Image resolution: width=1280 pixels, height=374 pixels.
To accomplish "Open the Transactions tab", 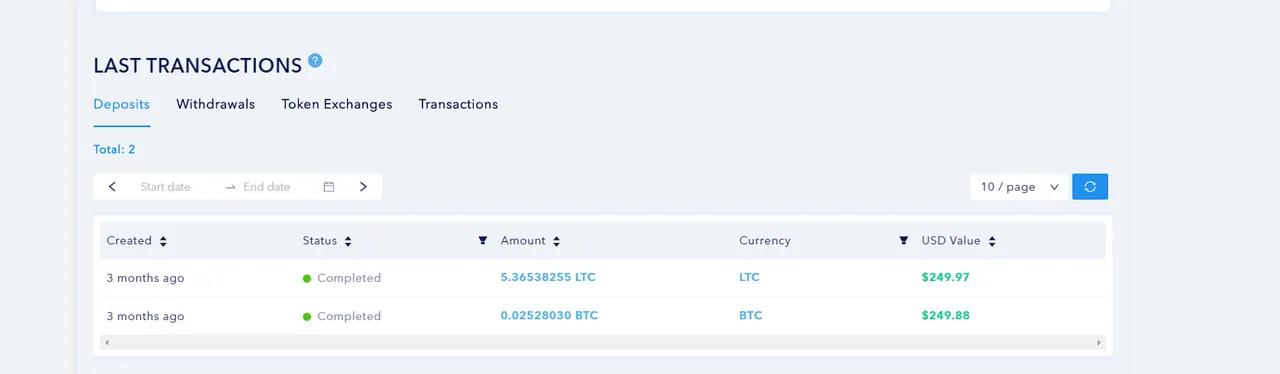I will tap(458, 104).
